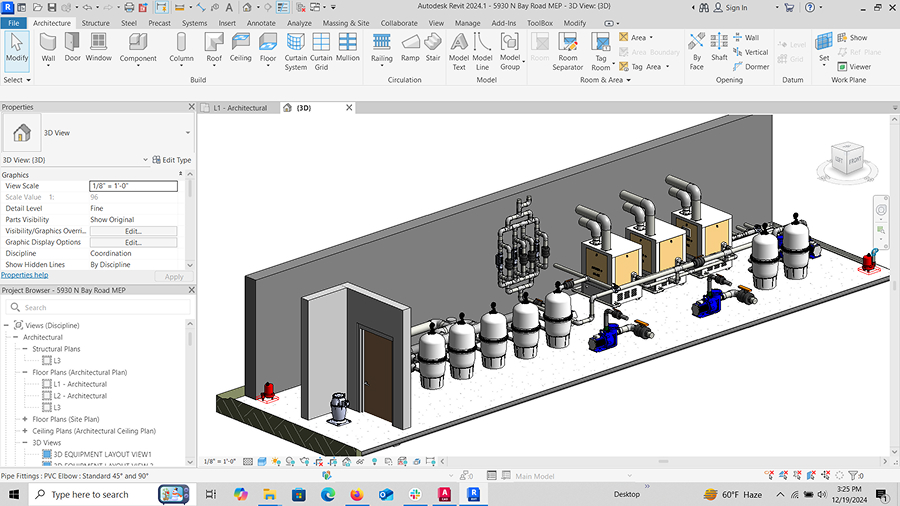Toggle the Detail Level icon in view control bar
900x506 pixels.
coord(248,461)
